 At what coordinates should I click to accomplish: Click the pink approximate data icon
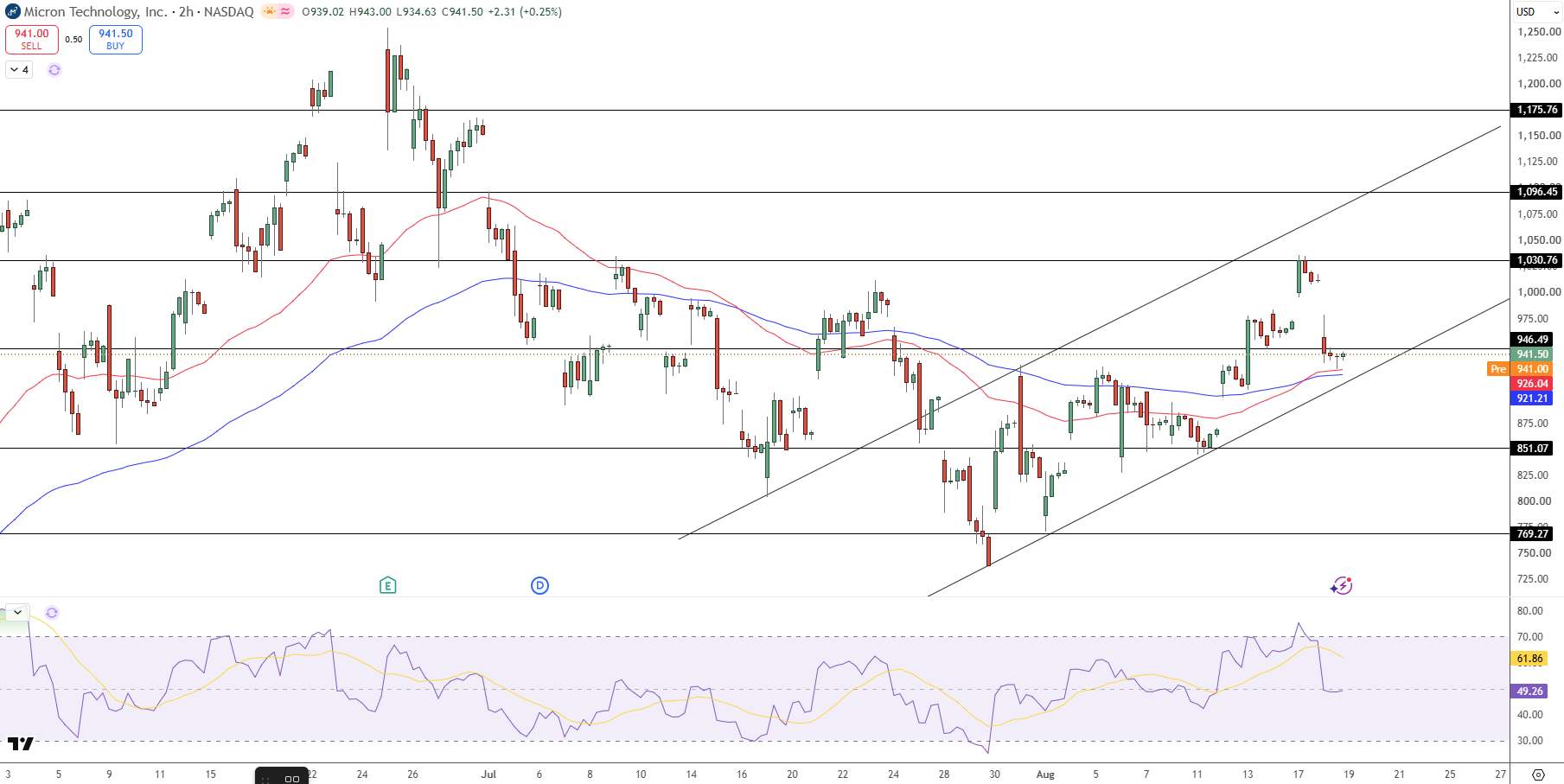coord(286,12)
